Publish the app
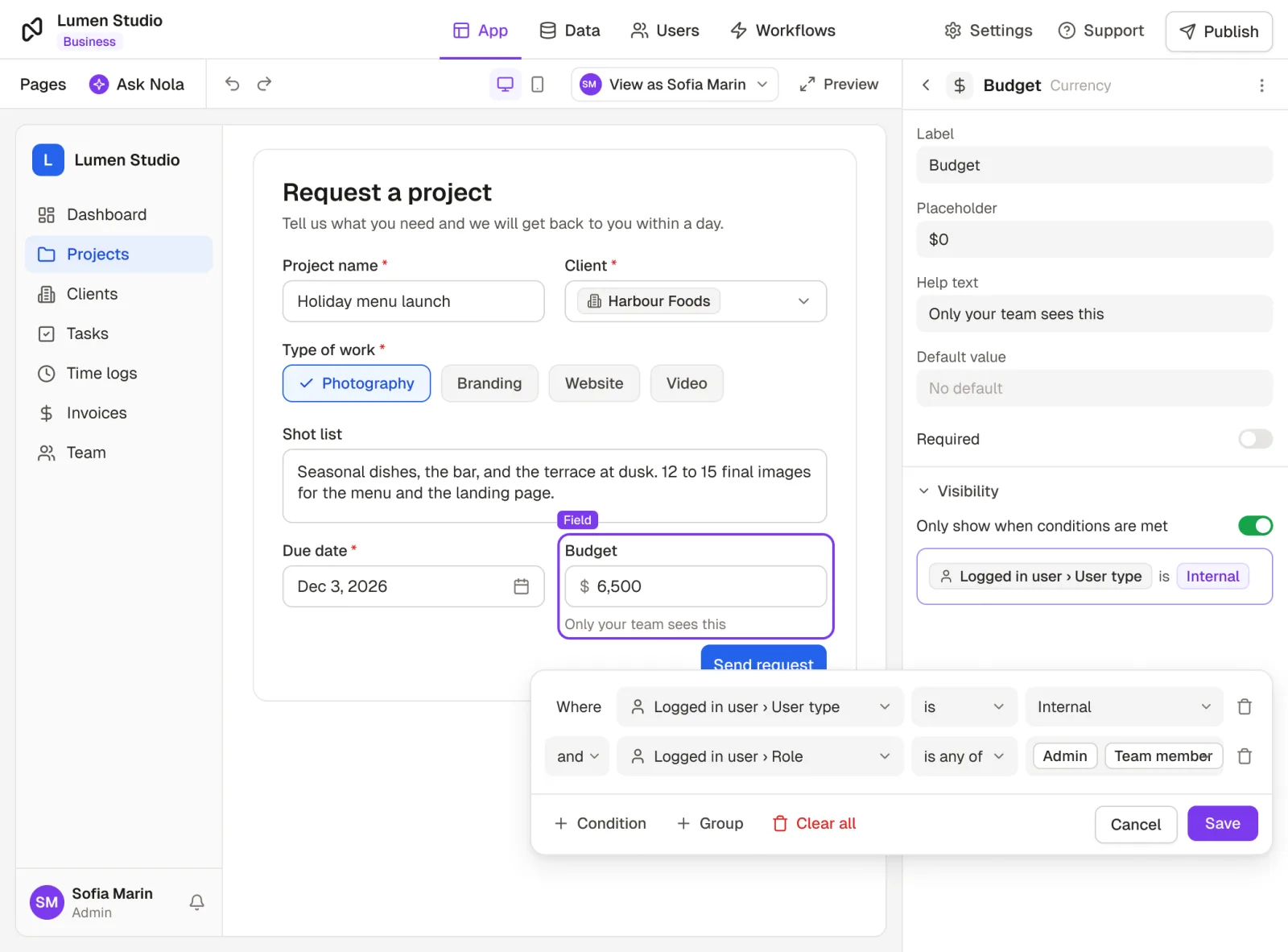The height and width of the screenshot is (952, 1288). [1219, 31]
